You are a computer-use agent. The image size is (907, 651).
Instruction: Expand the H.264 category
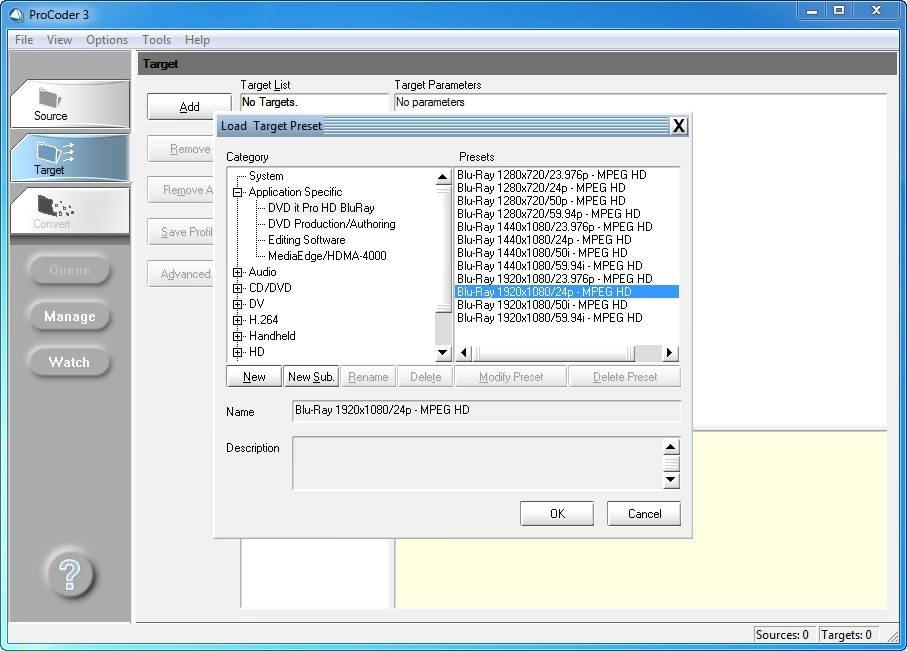(237, 320)
